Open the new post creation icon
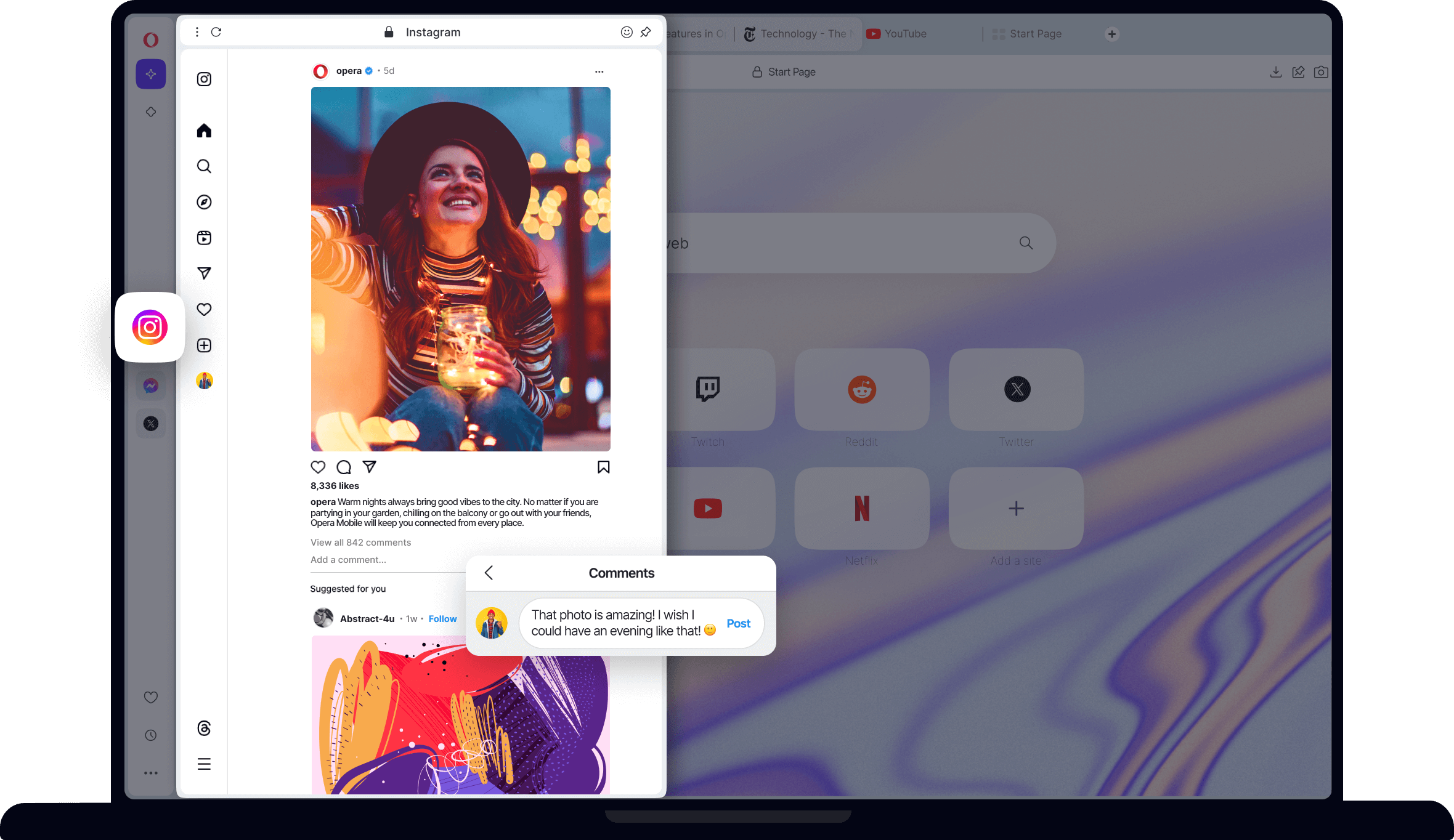This screenshot has height=840, width=1454. tap(203, 345)
